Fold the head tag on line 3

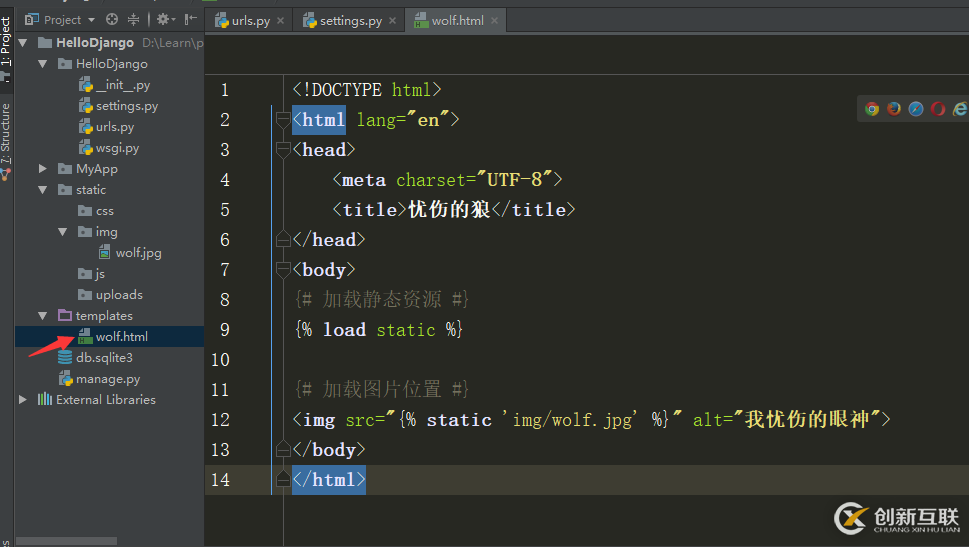click(283, 150)
